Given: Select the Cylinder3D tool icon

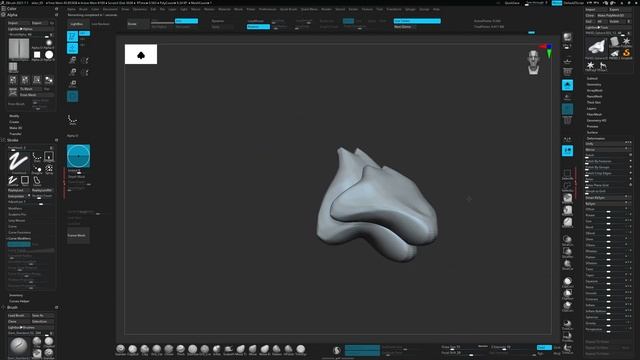Looking at the screenshot, I should 615,42.
